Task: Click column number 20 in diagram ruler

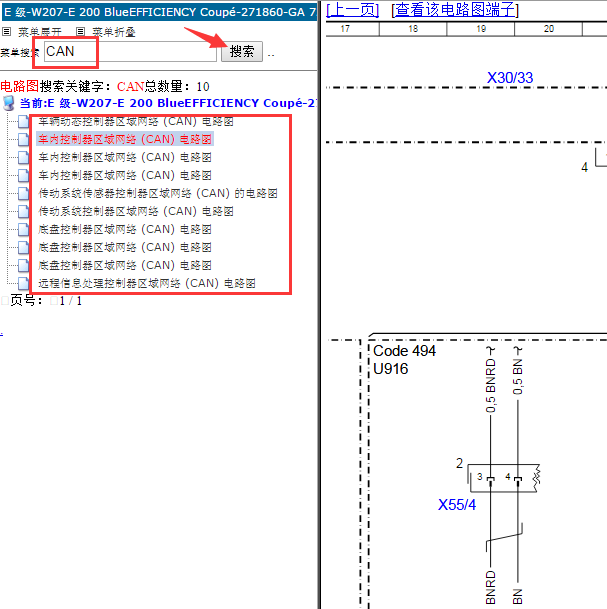Action: pos(549,29)
